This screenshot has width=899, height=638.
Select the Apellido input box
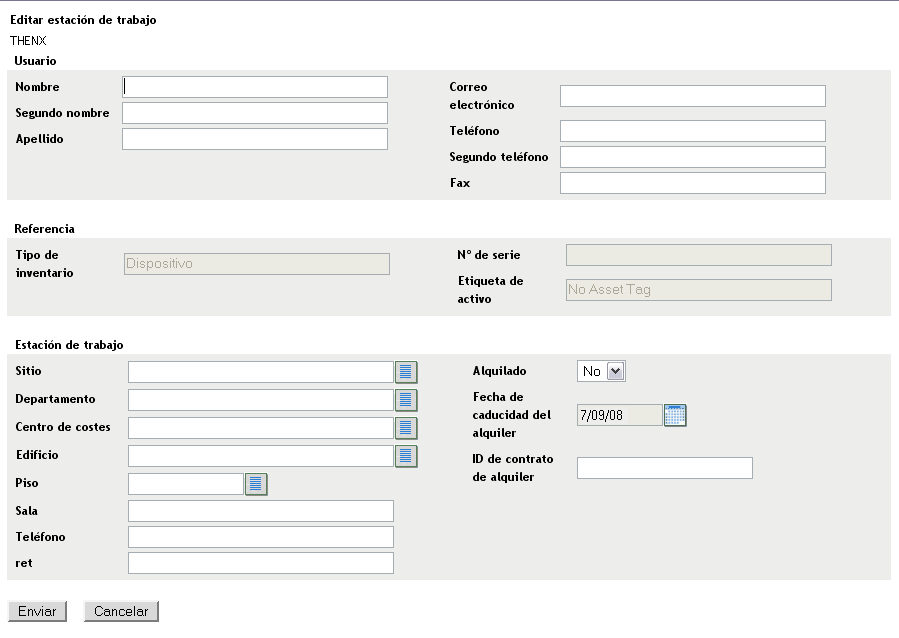tap(255, 139)
